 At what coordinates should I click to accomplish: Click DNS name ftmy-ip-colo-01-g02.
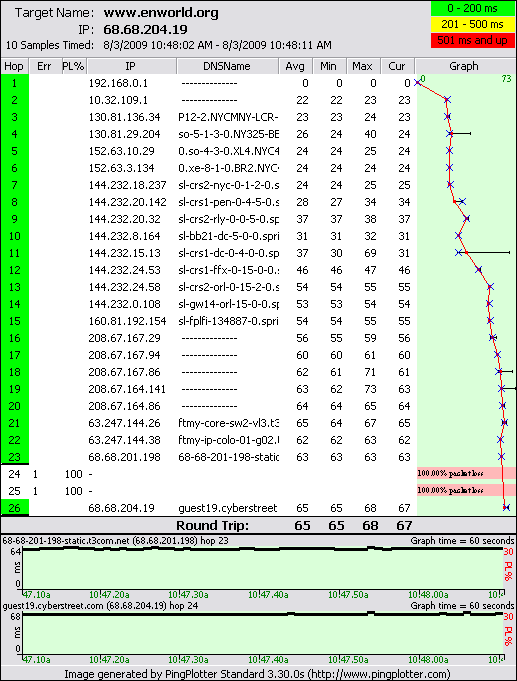pyautogui.click(x=229, y=440)
